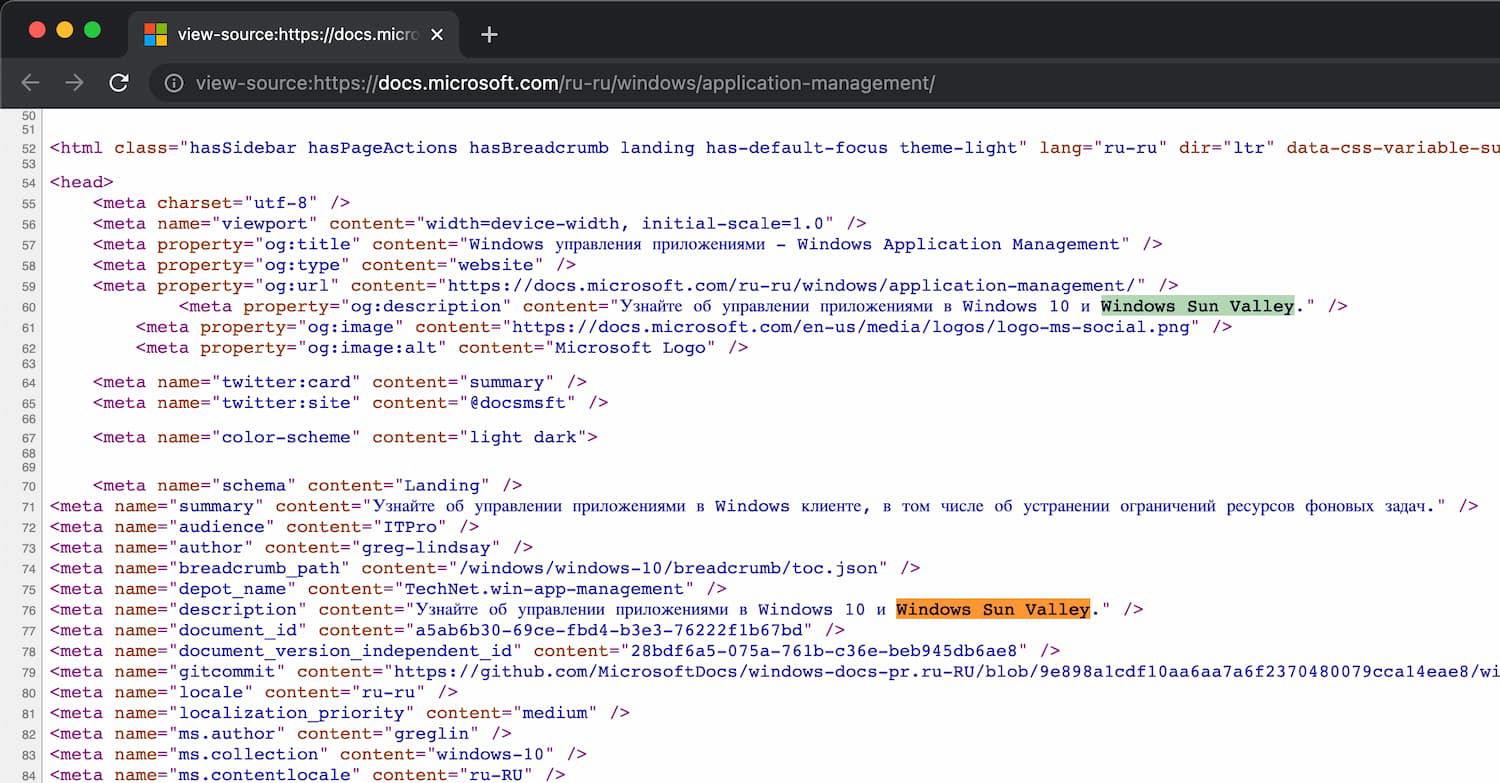Click line number 71
Viewport: 1500px width, 783px height.
click(x=27, y=507)
